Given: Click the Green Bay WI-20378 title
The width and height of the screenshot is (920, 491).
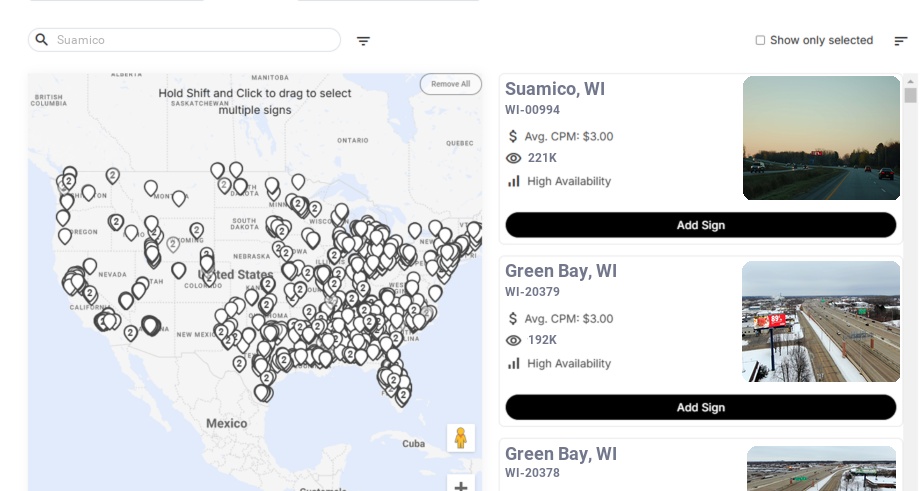Looking at the screenshot, I should (560, 454).
